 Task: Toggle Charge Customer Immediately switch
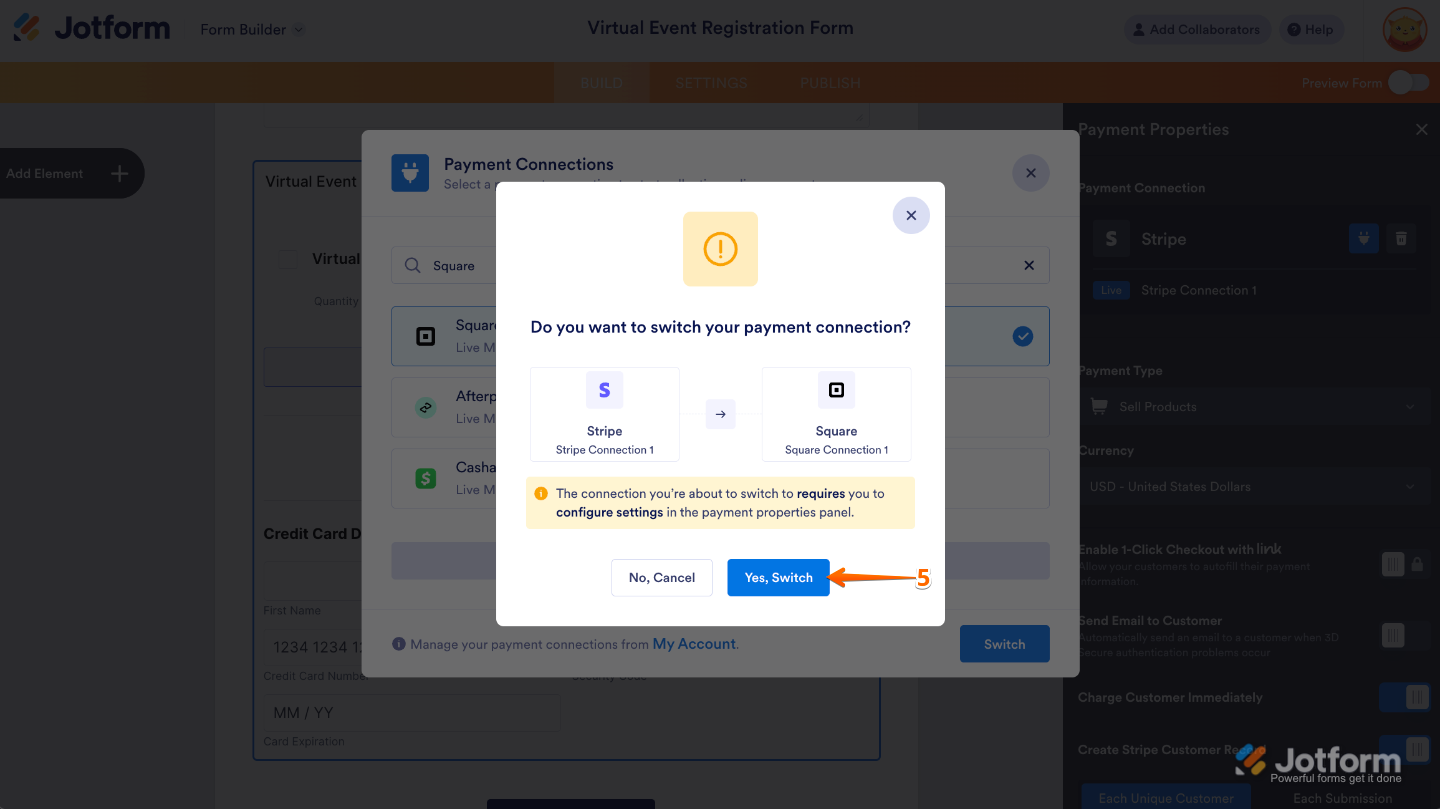coord(1405,697)
